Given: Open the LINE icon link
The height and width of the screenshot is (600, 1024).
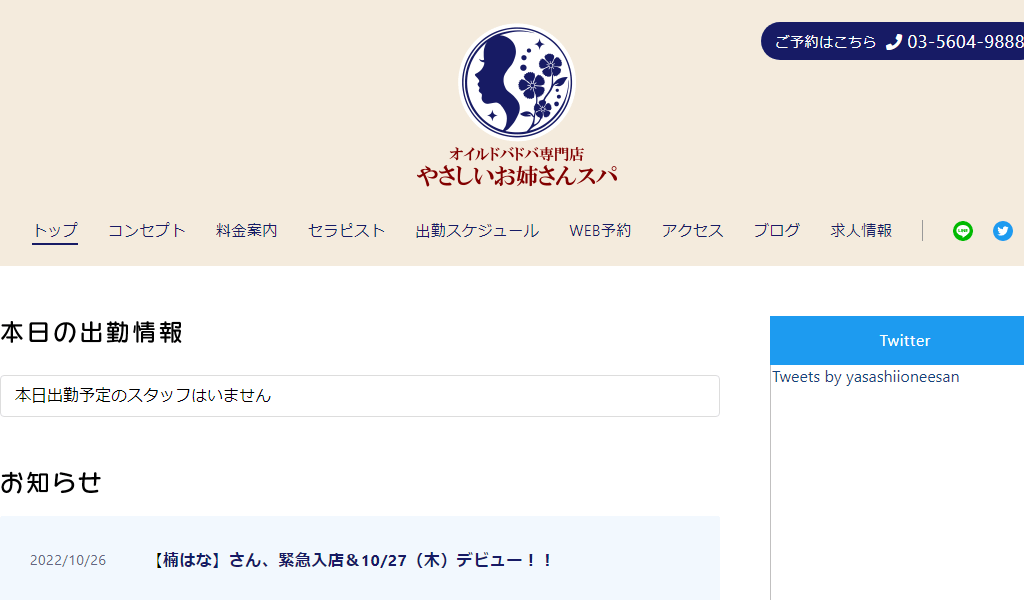Looking at the screenshot, I should [963, 231].
